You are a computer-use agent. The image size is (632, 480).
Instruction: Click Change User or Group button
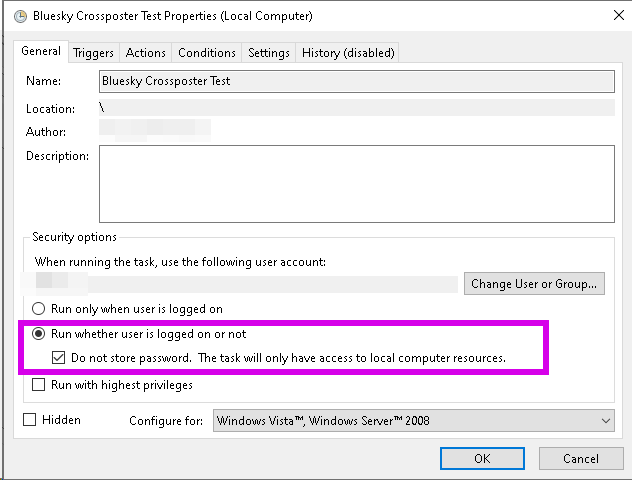pos(535,284)
